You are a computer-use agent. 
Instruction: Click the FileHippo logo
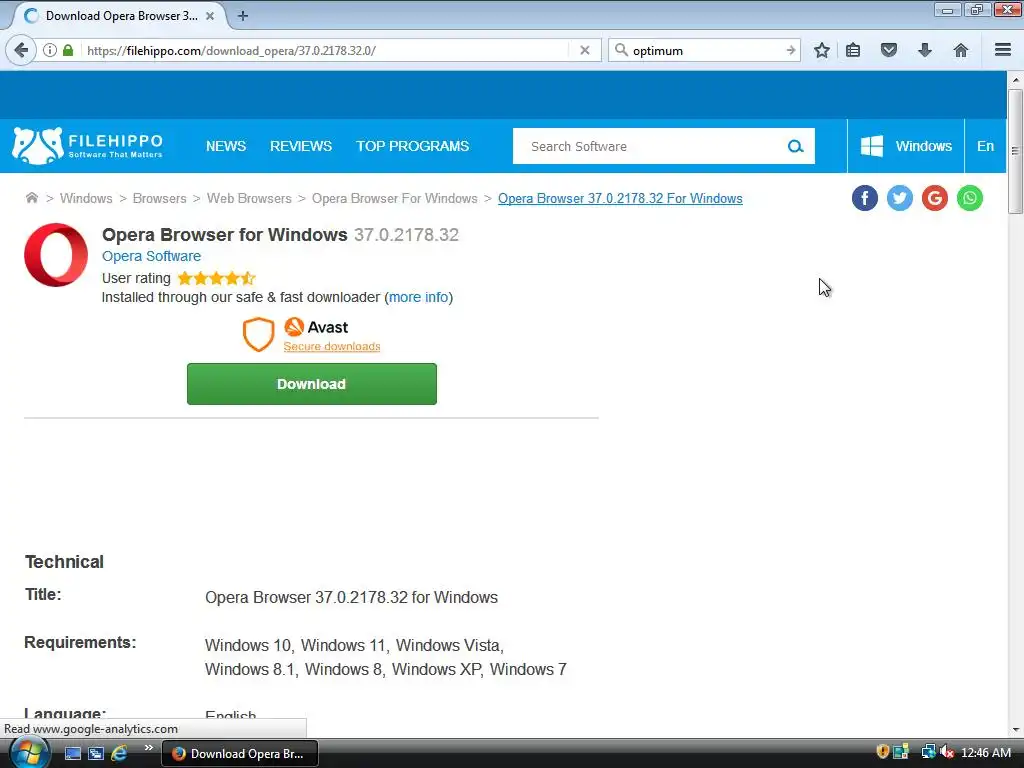[88, 146]
